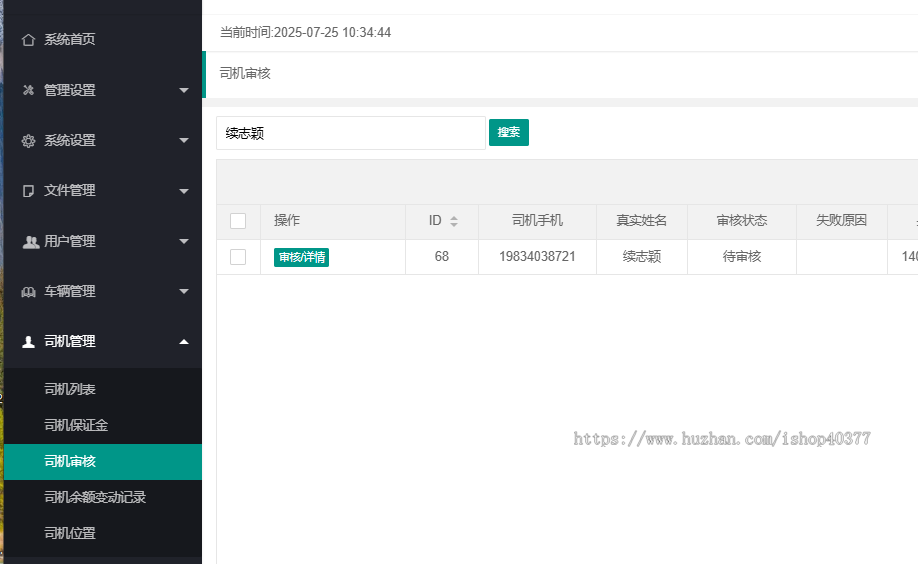Click the ID cell showing 68

point(442,257)
